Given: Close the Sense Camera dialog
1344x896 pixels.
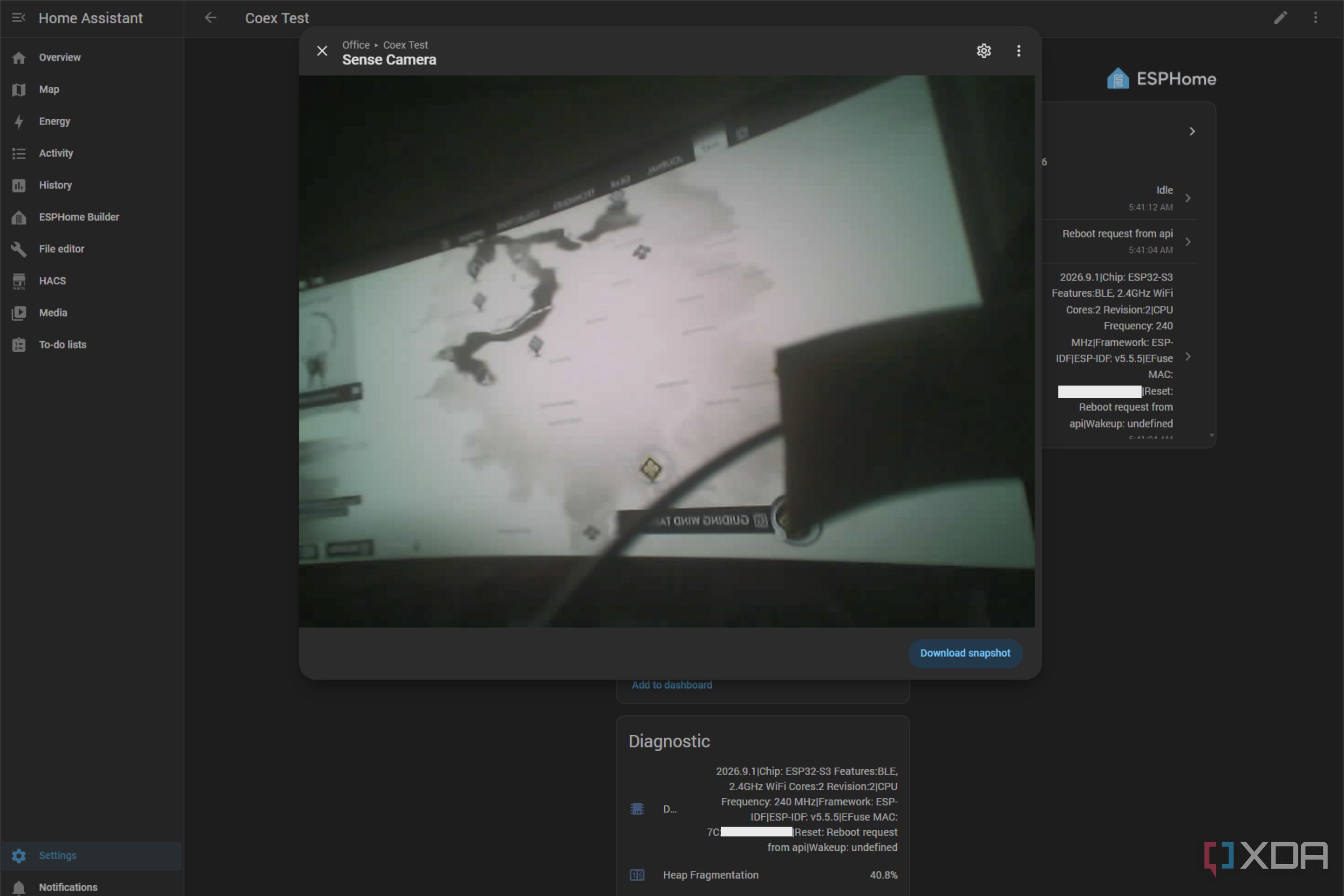Looking at the screenshot, I should pyautogui.click(x=322, y=51).
